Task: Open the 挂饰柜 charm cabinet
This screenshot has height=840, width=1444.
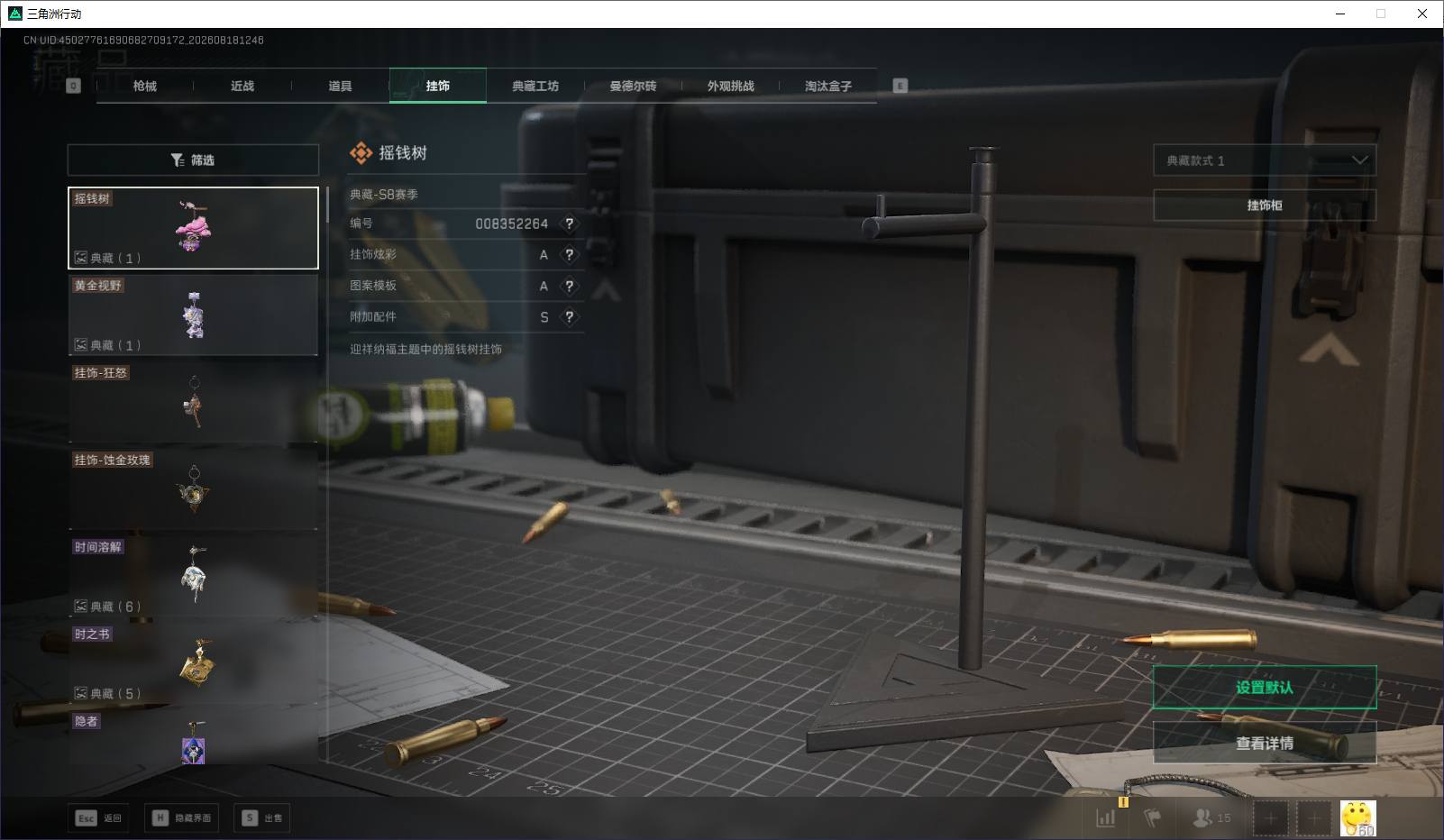Action: click(1265, 205)
